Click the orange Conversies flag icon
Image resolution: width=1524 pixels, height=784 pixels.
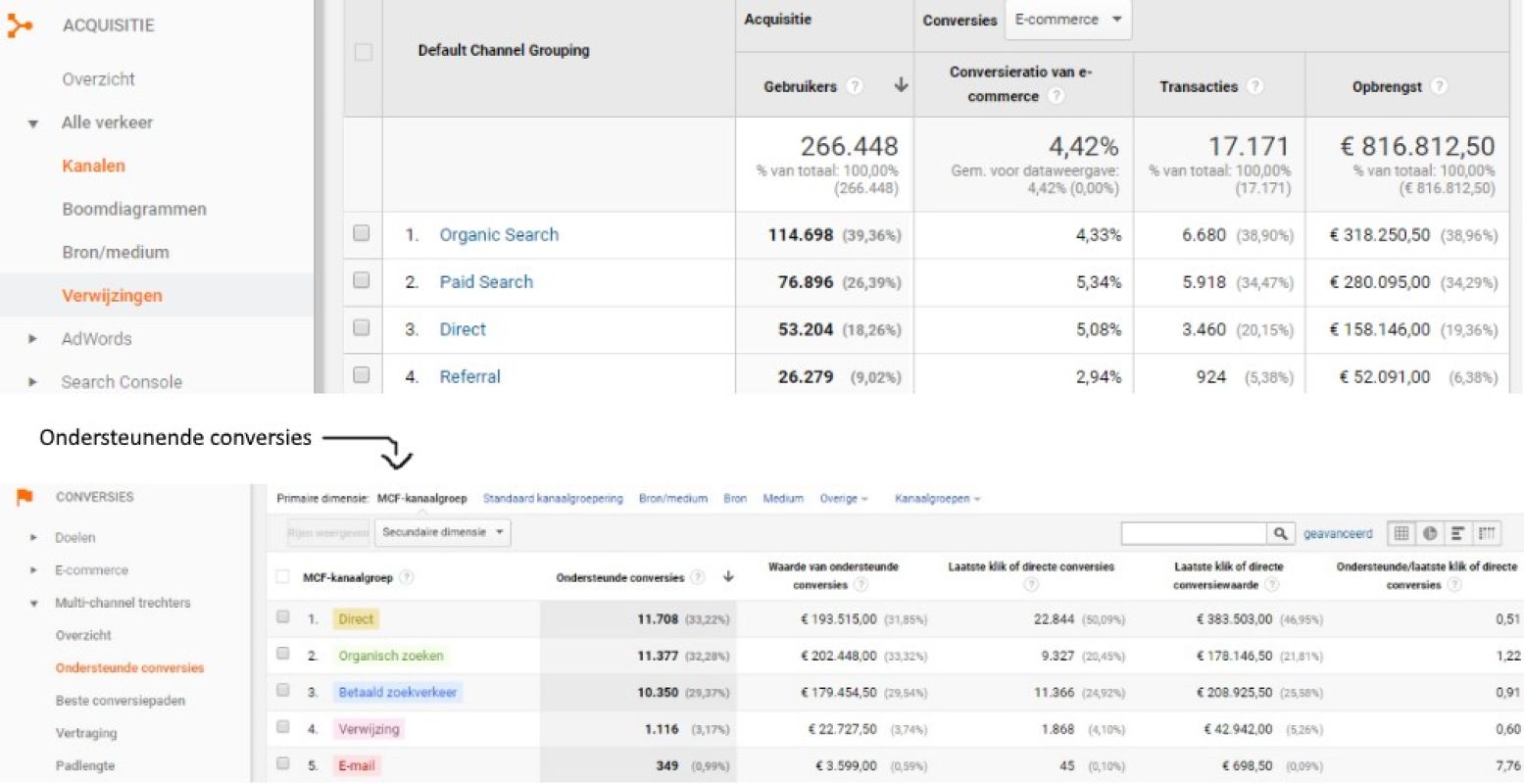pyautogui.click(x=25, y=497)
